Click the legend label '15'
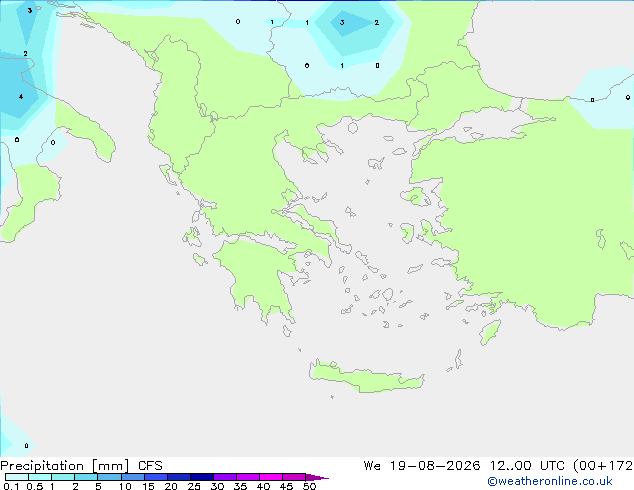634x490 pixels. coord(148,486)
